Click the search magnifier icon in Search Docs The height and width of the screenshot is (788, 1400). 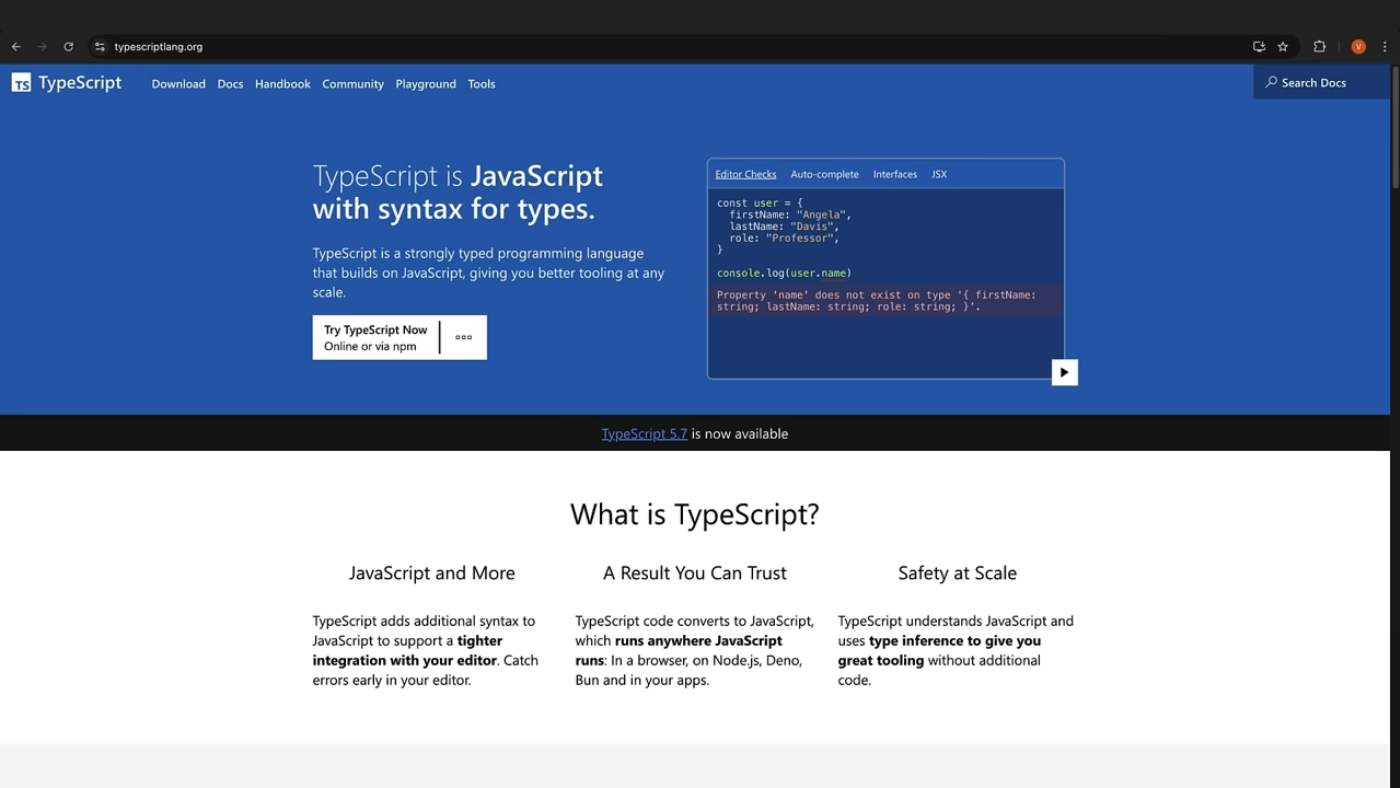coord(1271,82)
